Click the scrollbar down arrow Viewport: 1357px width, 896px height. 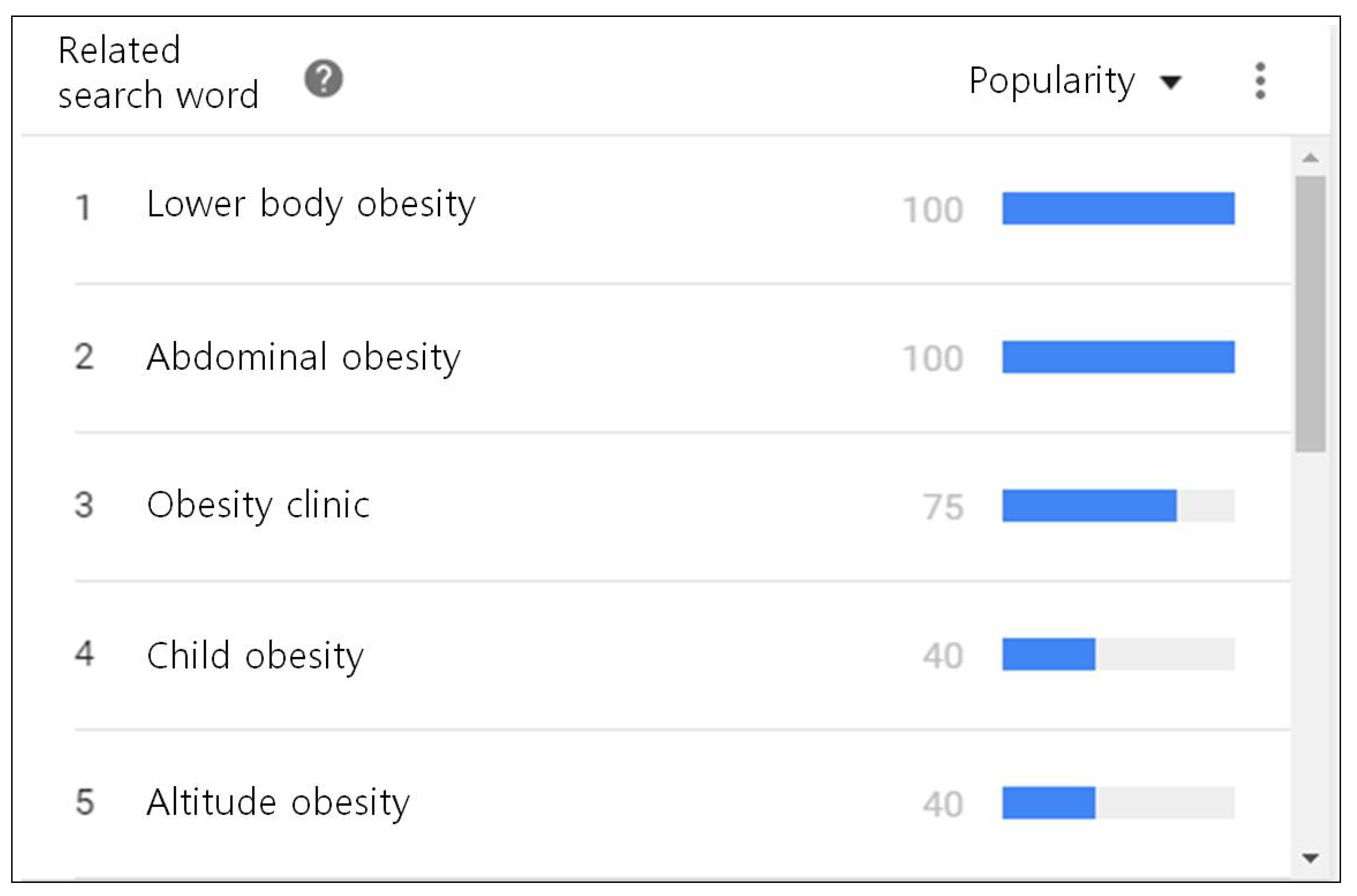pos(1310,857)
